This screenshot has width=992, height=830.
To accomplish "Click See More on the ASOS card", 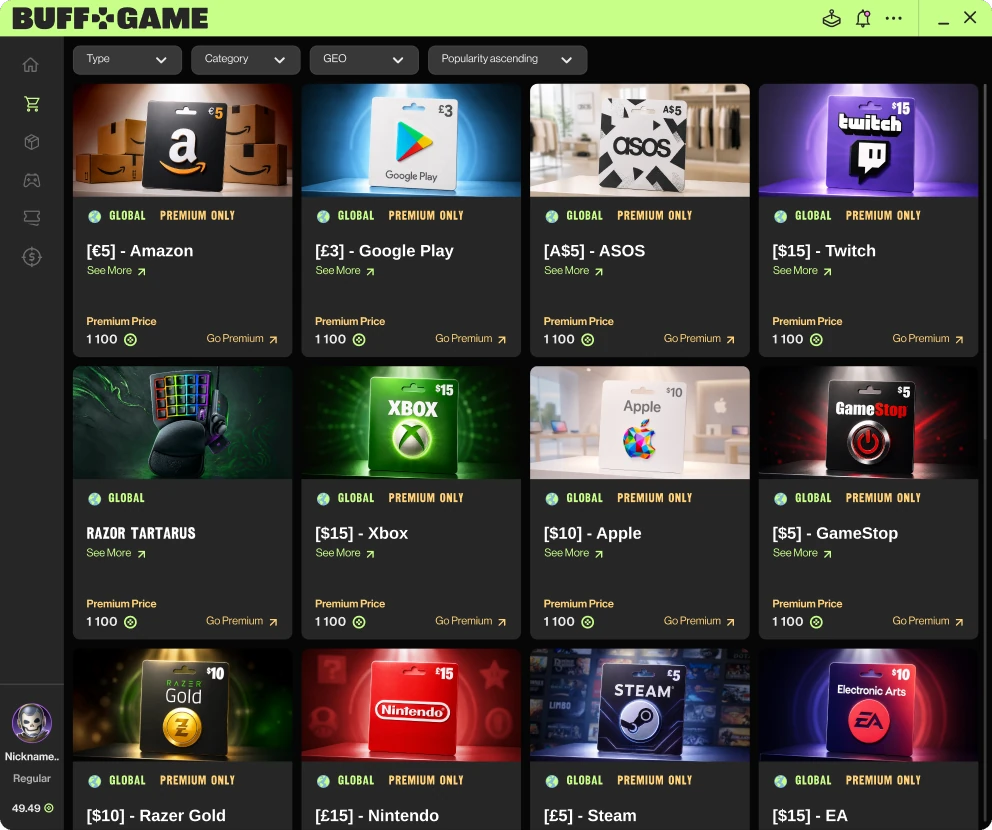I will coord(573,271).
